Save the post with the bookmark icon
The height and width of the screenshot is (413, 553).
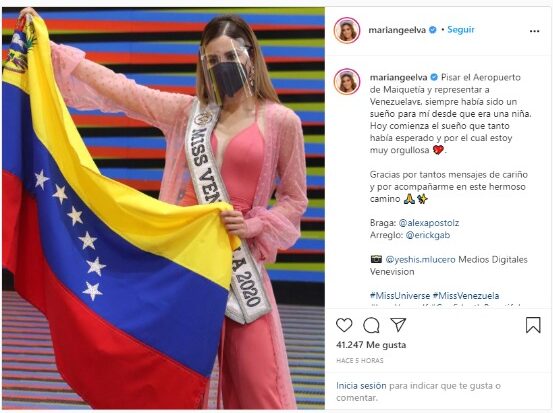[x=533, y=325]
